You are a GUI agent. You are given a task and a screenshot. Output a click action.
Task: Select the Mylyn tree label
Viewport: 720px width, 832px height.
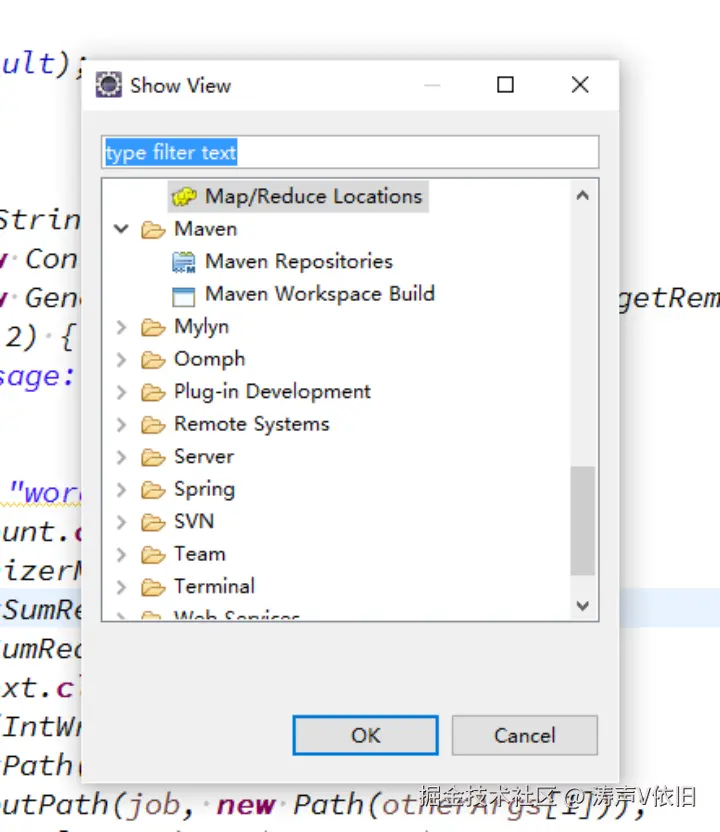(201, 327)
